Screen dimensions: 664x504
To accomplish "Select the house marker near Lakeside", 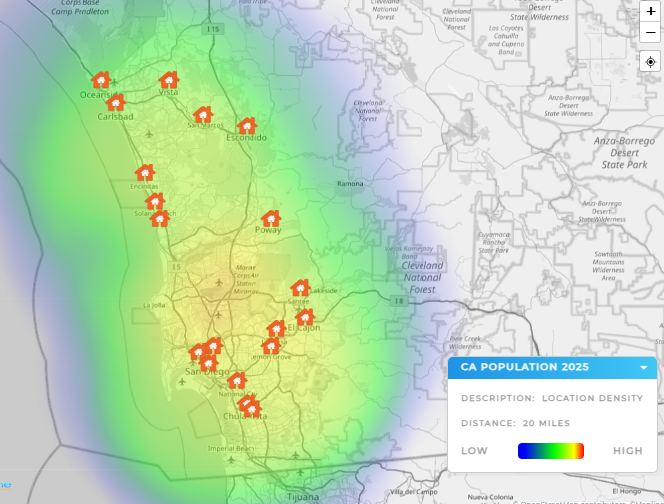I will click(300, 288).
